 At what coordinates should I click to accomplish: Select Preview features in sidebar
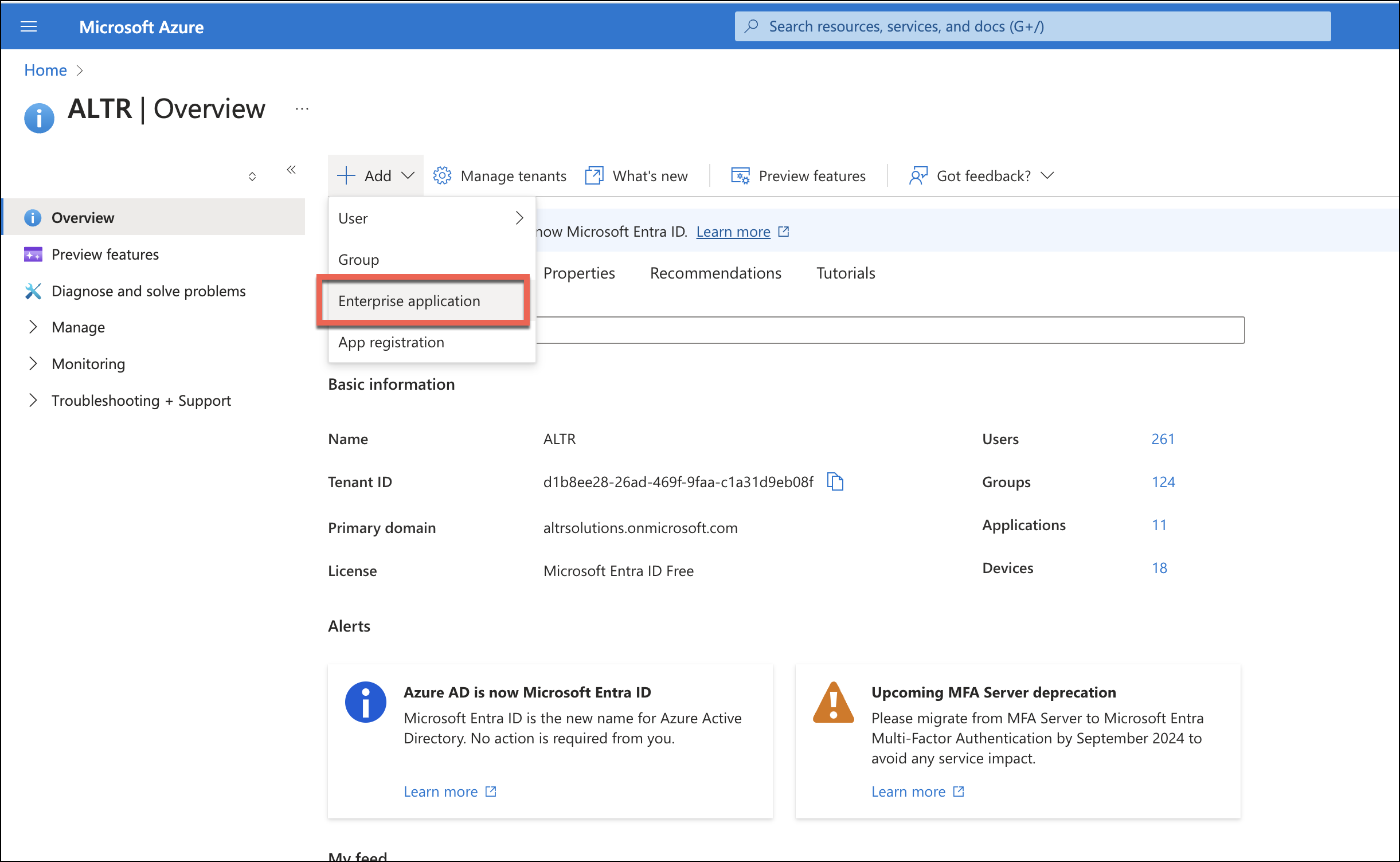(x=154, y=254)
